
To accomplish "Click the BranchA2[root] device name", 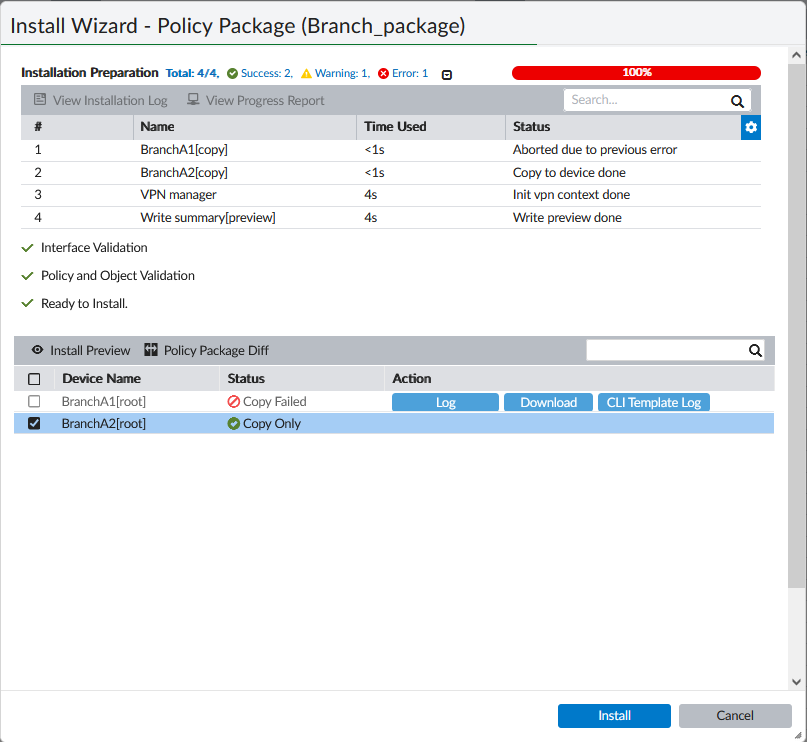I will [103, 423].
